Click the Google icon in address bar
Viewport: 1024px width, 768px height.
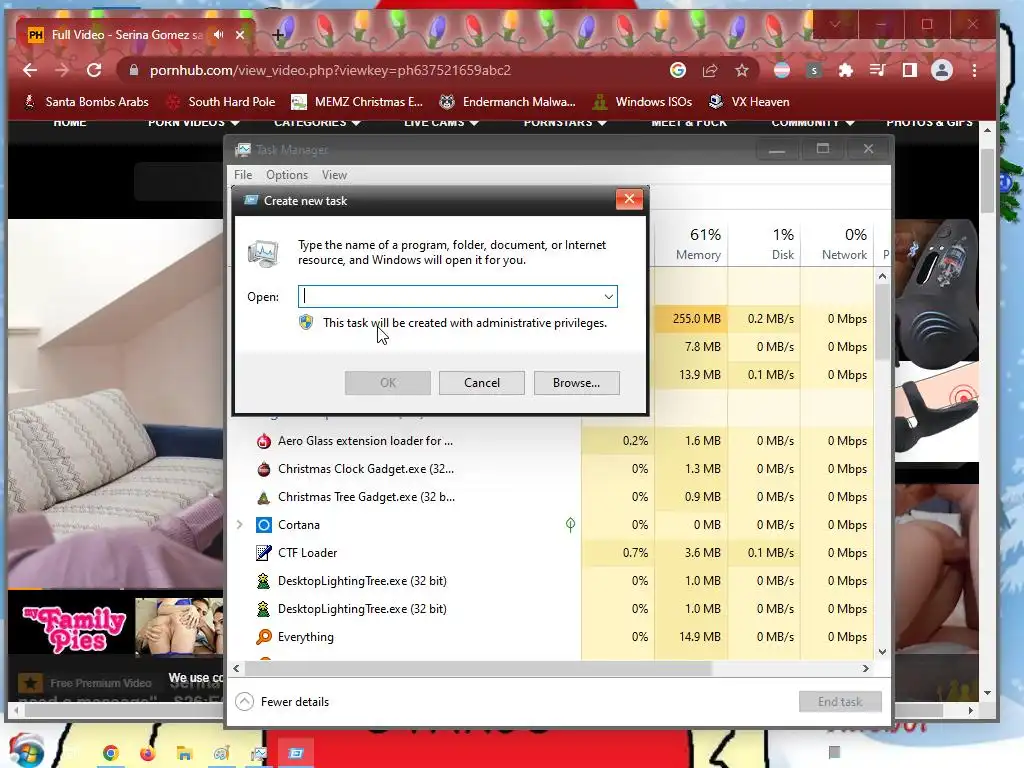(x=678, y=71)
